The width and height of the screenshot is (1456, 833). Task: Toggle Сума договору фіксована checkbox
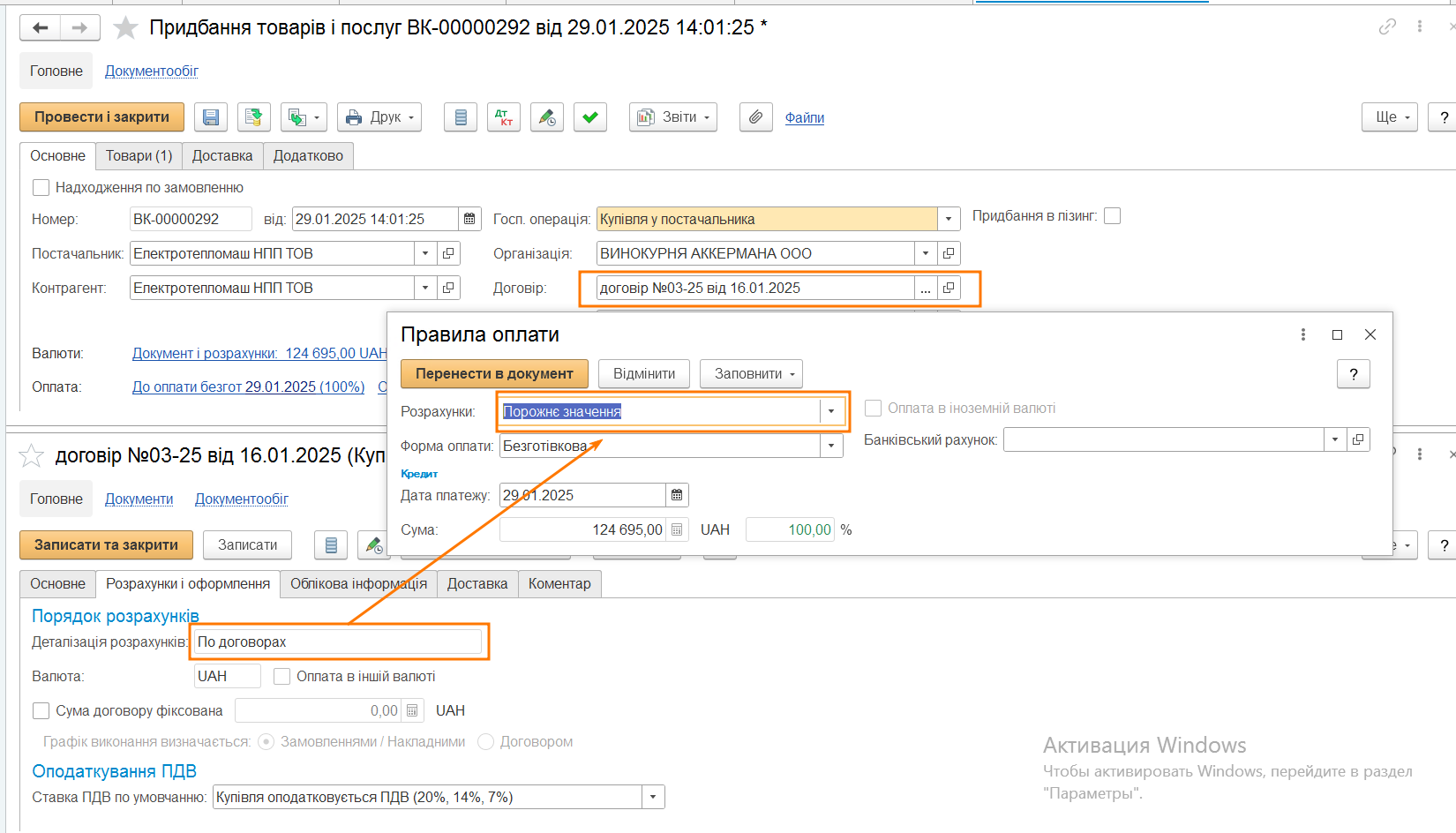click(x=41, y=710)
